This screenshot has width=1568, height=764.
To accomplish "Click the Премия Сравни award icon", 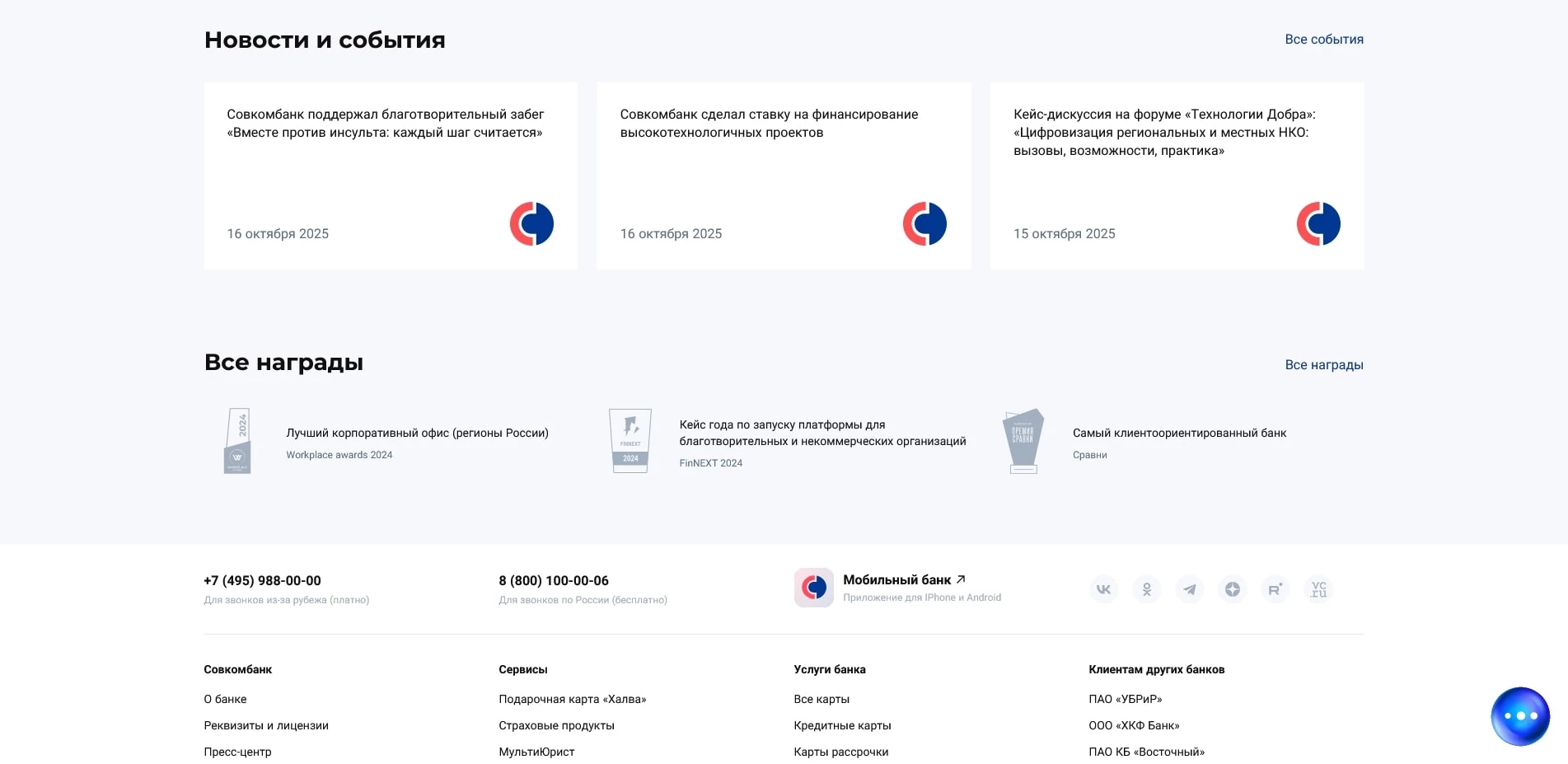I will click(x=1024, y=441).
